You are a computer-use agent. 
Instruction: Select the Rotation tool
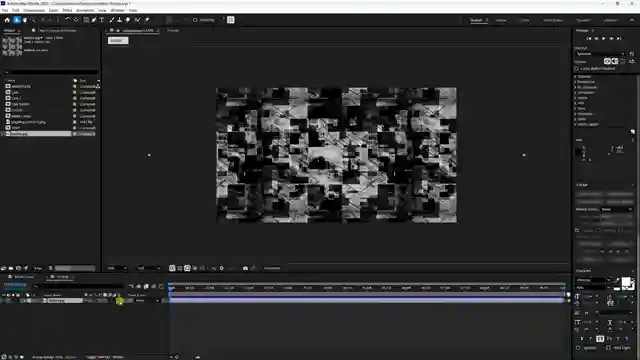click(68, 20)
